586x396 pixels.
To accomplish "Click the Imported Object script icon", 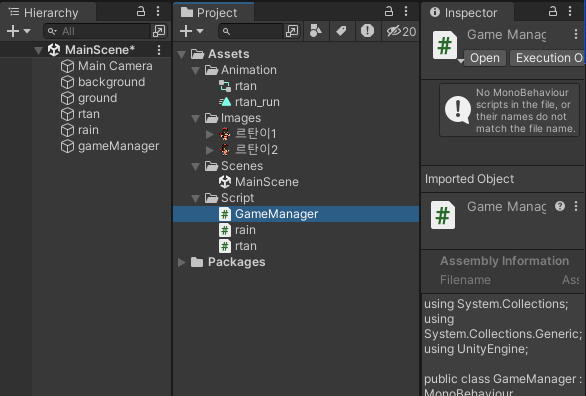I will (443, 216).
